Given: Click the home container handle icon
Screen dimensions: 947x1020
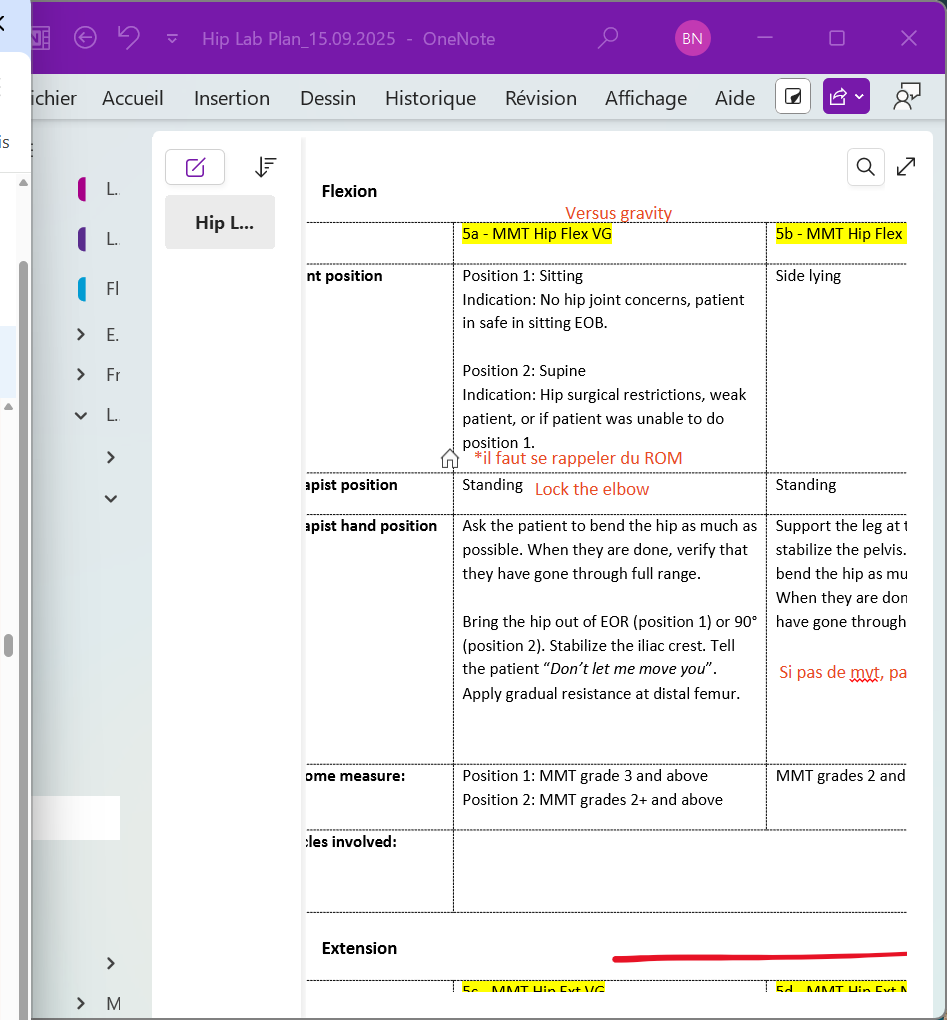Looking at the screenshot, I should (449, 459).
